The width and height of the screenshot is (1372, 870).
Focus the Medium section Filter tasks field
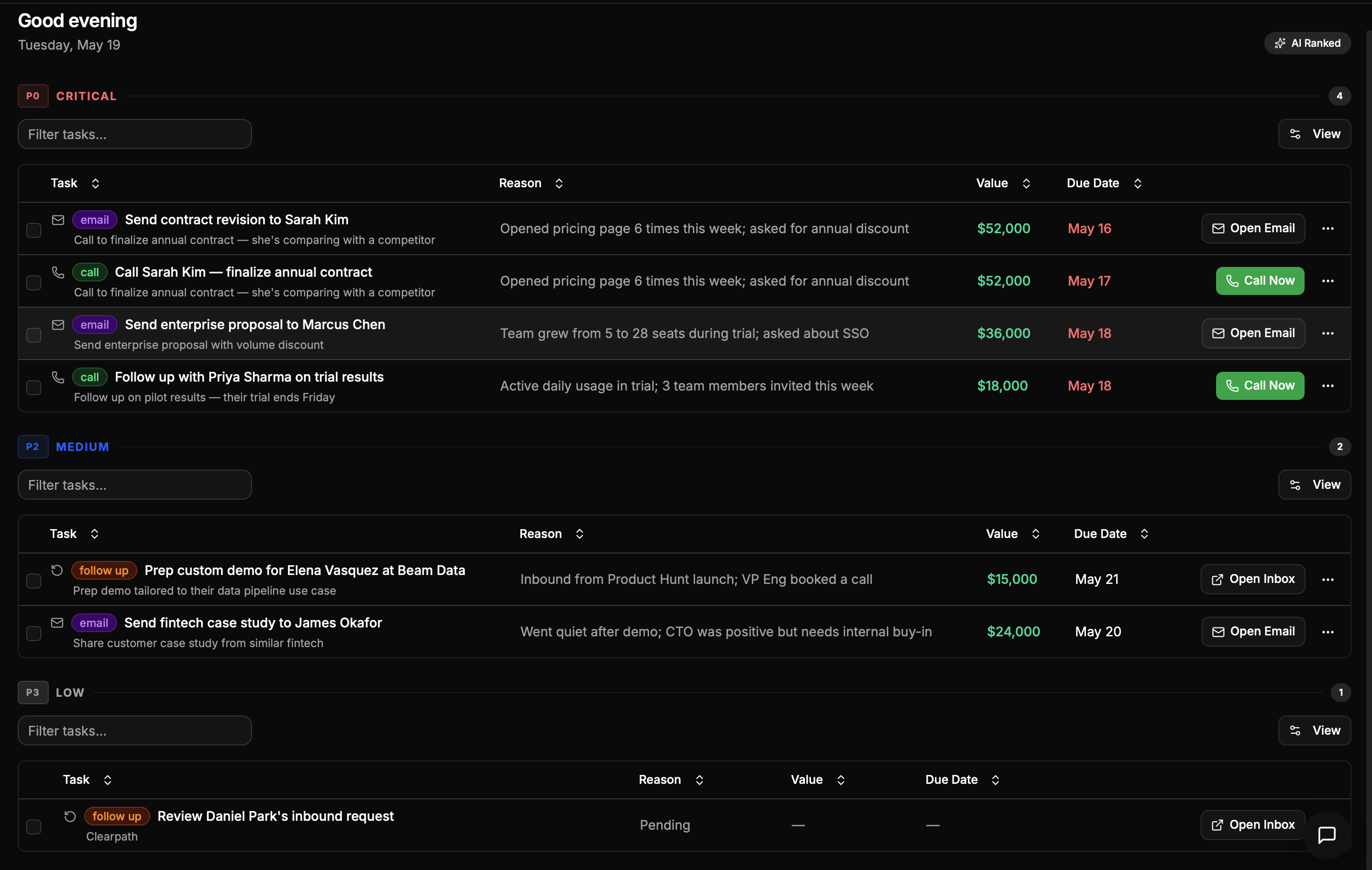[x=134, y=485]
